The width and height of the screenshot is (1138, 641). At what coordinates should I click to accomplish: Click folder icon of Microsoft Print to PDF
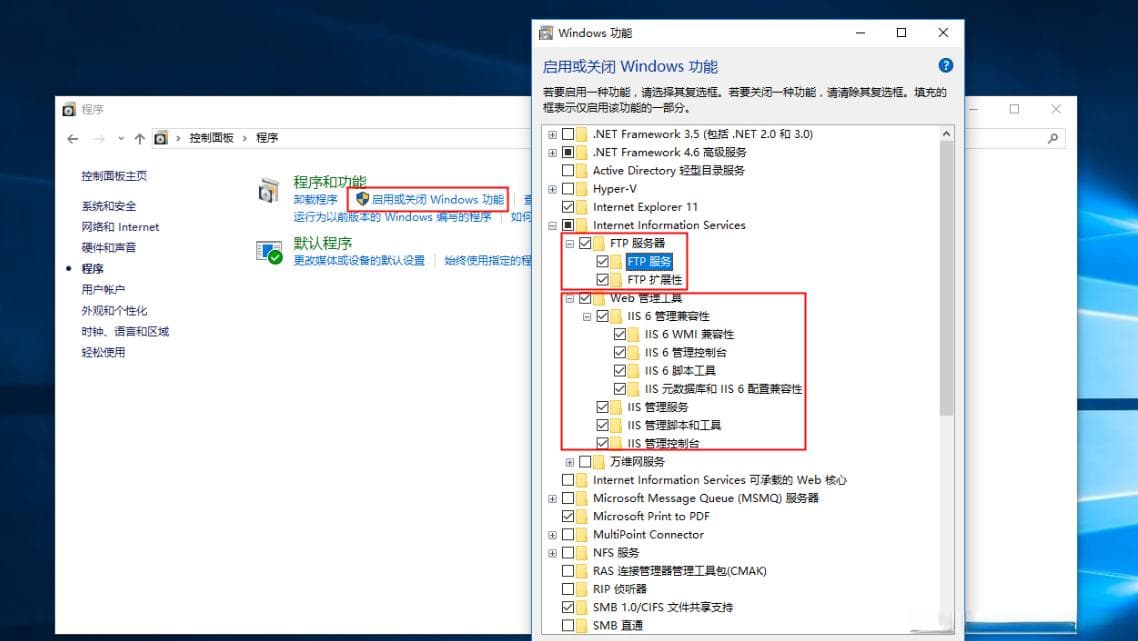point(582,516)
